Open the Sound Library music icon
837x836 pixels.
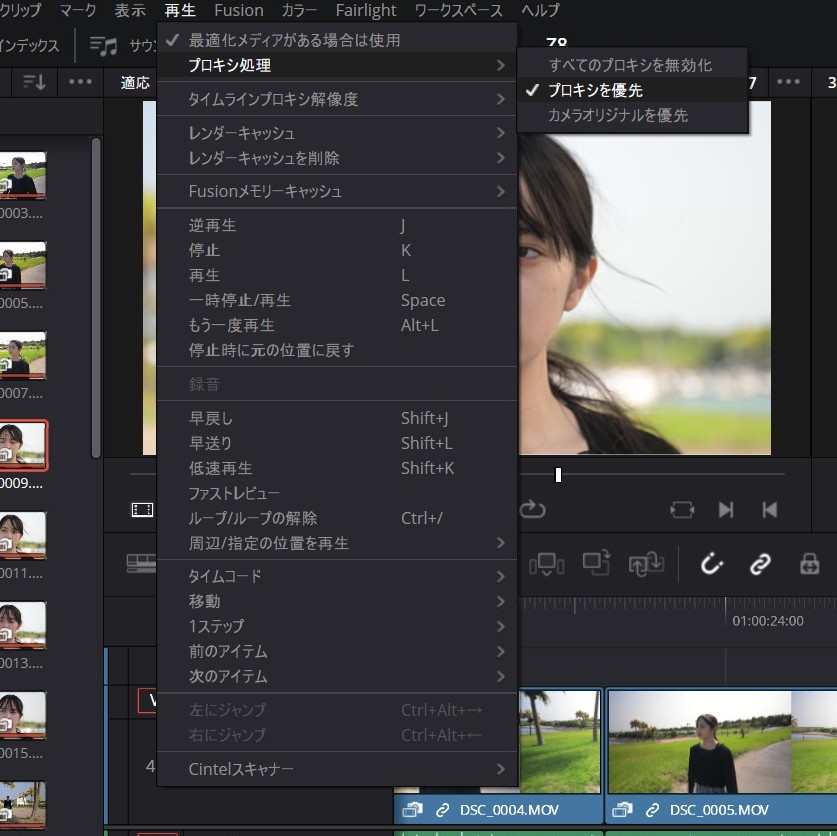[x=103, y=46]
